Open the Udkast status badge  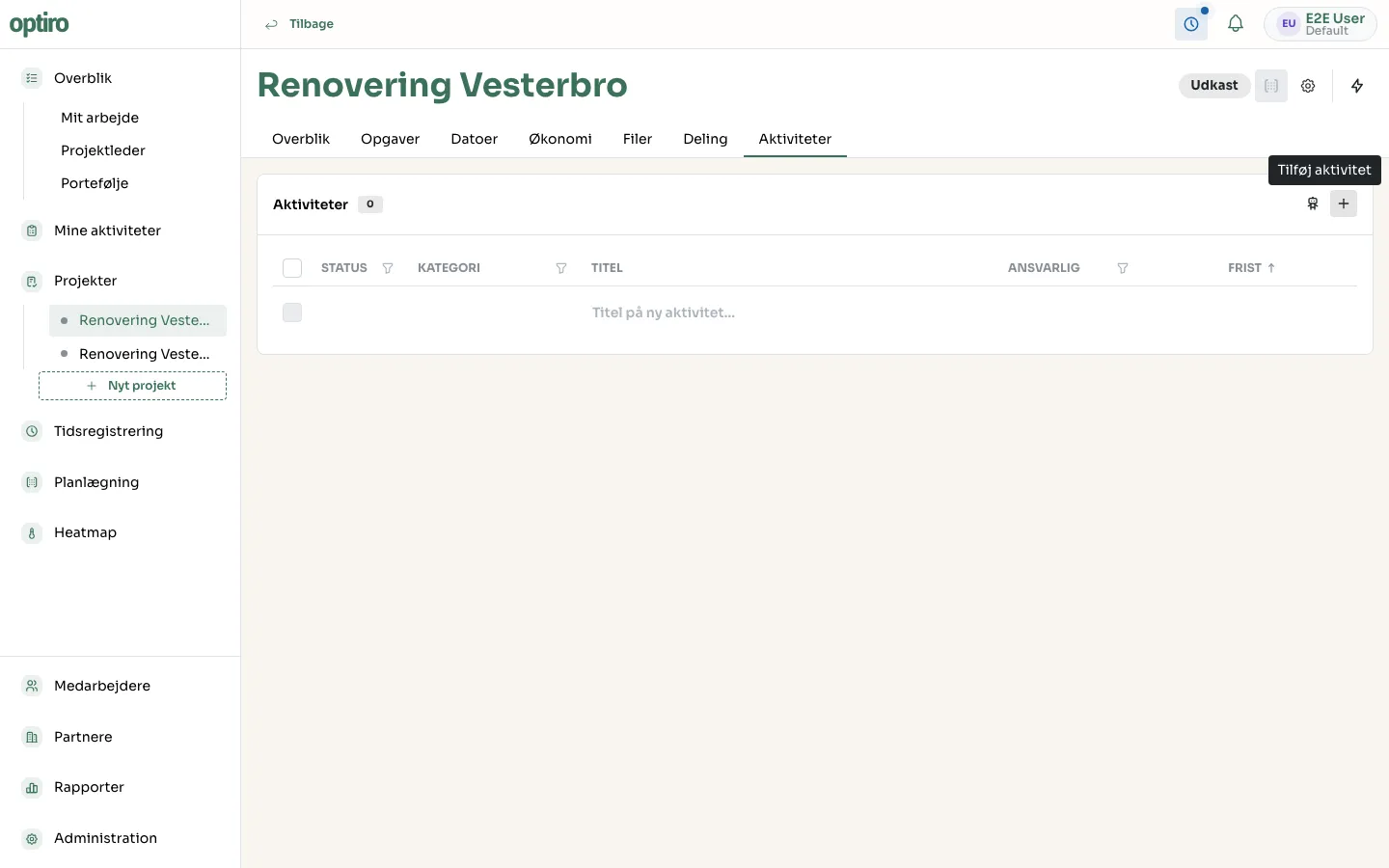point(1213,86)
